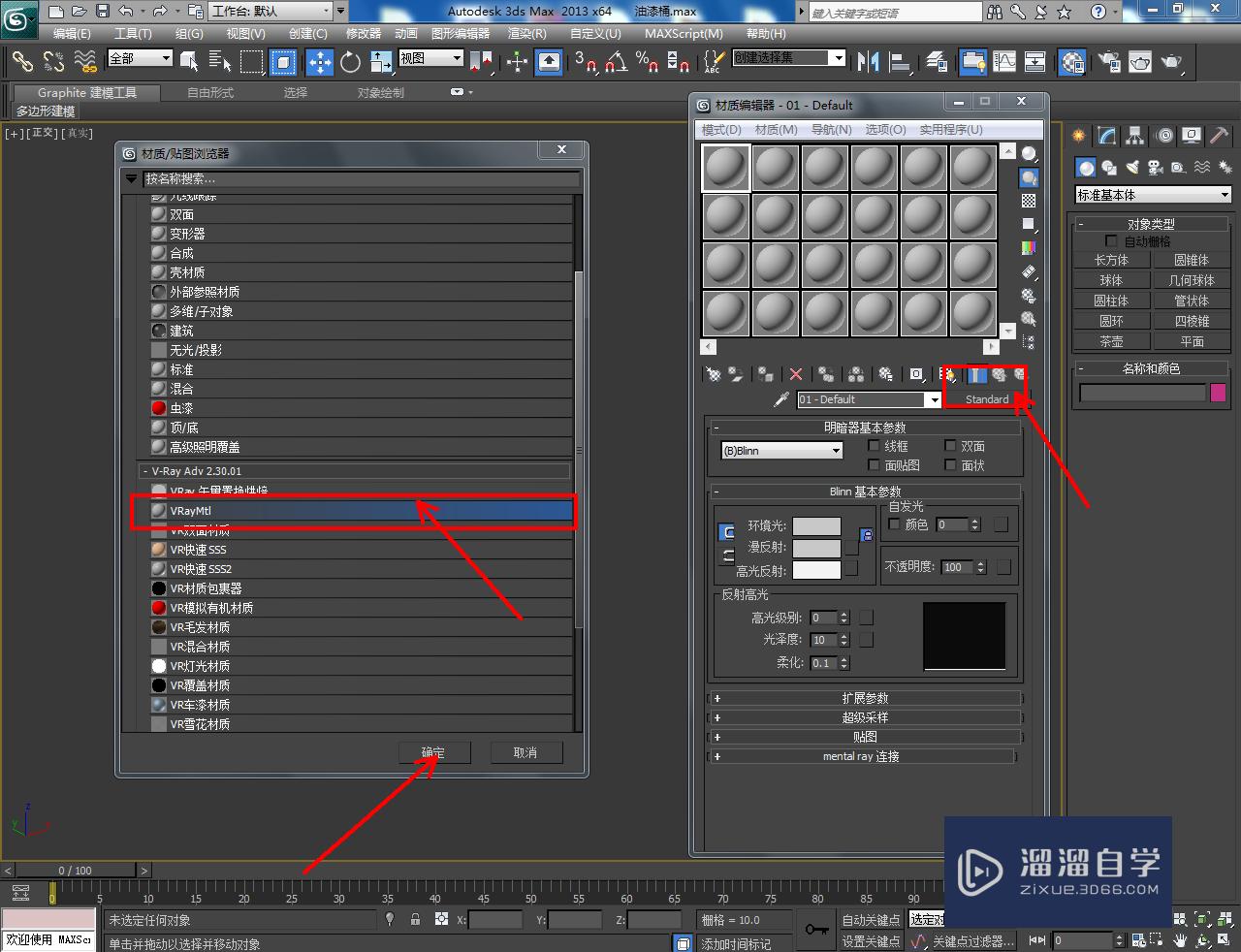Pick material from object eyedropper icon
The width and height of the screenshot is (1241, 952).
click(781, 399)
